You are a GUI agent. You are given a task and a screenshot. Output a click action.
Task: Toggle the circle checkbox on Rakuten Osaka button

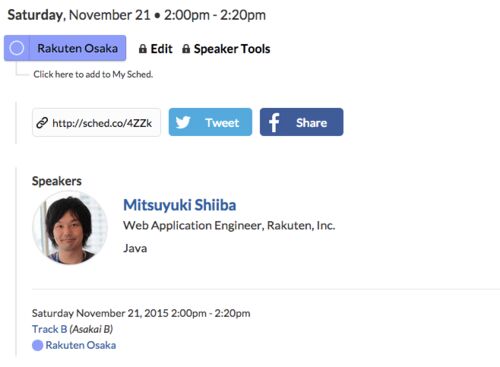(17, 48)
